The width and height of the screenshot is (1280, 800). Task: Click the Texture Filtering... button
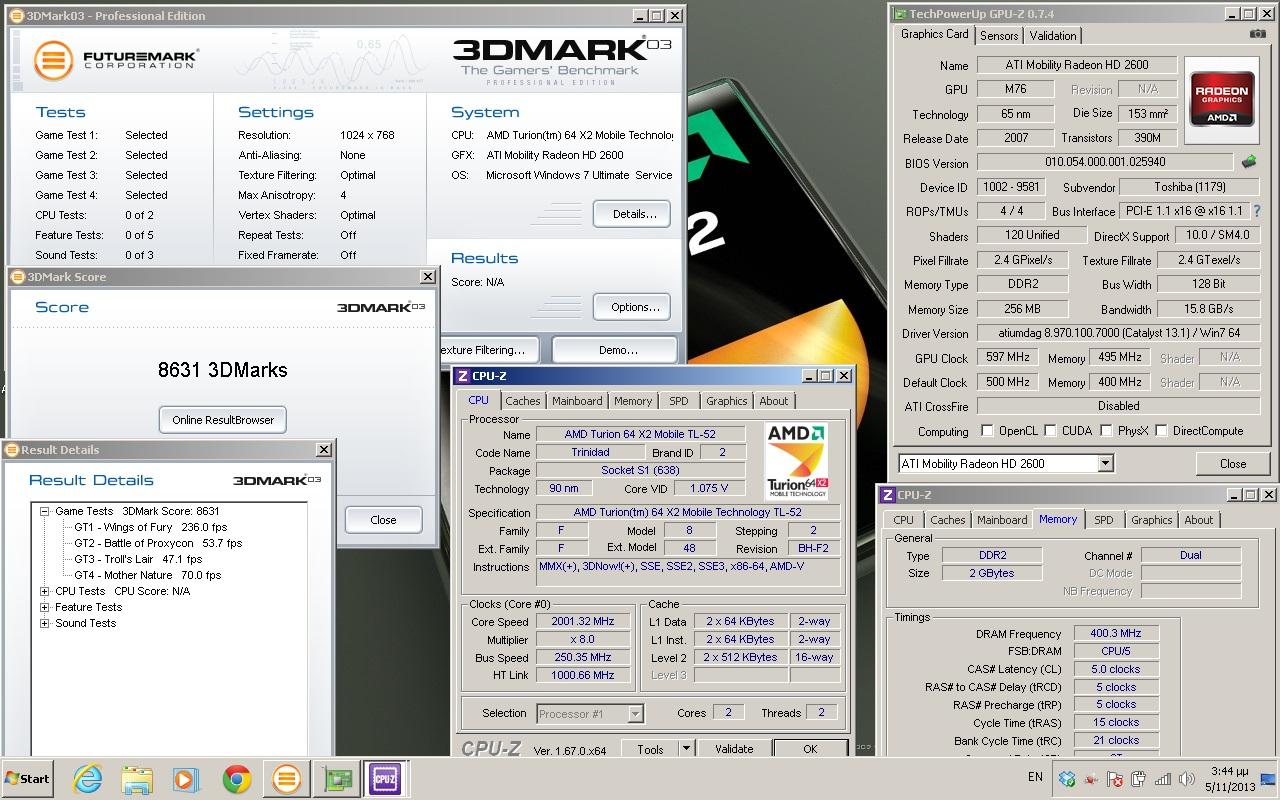(487, 350)
